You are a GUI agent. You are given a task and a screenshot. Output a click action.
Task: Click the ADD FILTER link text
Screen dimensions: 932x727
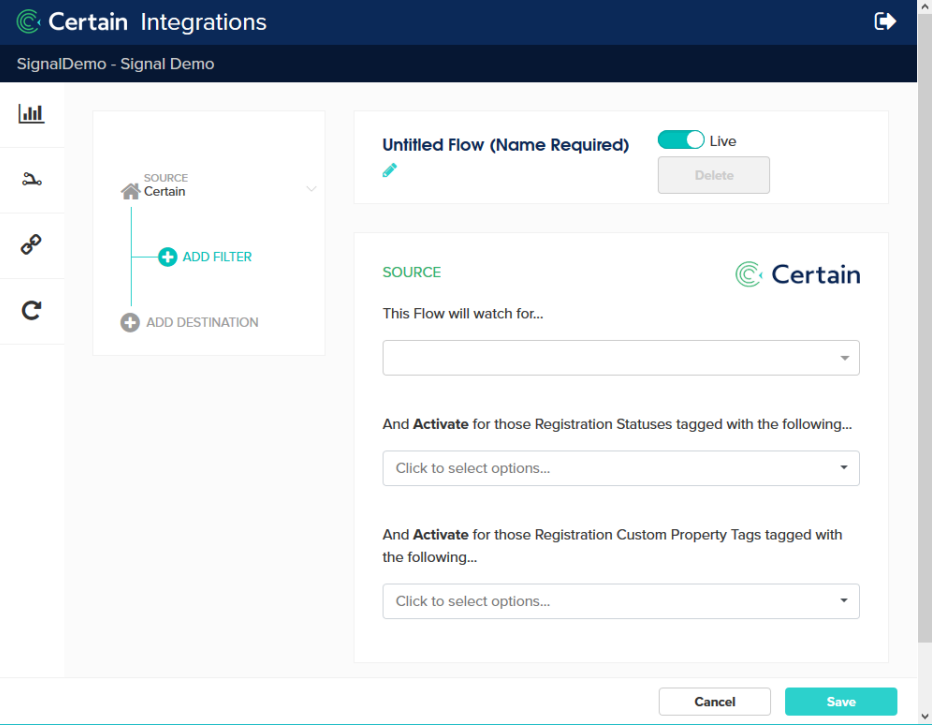[217, 257]
